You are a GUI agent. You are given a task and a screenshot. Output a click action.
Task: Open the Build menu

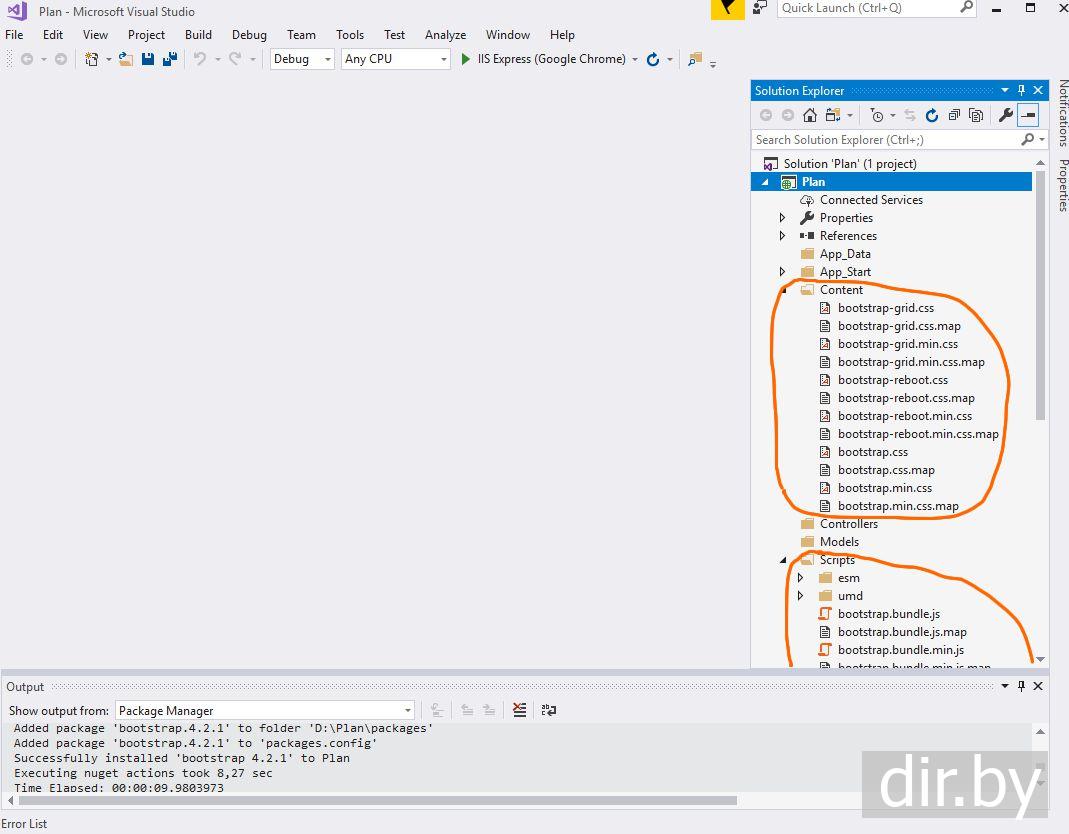pyautogui.click(x=198, y=34)
